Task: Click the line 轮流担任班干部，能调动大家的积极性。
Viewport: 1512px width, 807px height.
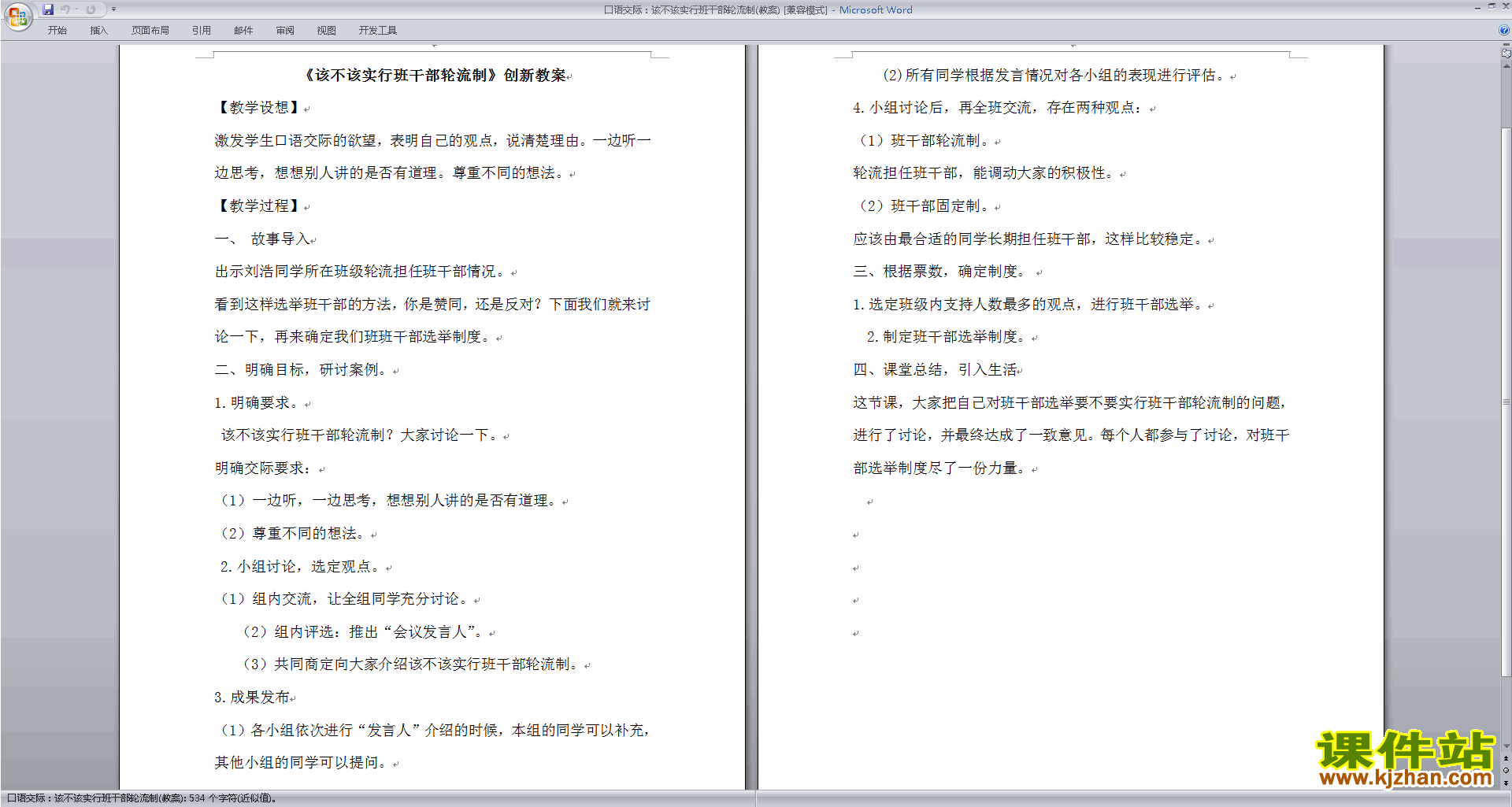Action: pyautogui.click(x=984, y=173)
